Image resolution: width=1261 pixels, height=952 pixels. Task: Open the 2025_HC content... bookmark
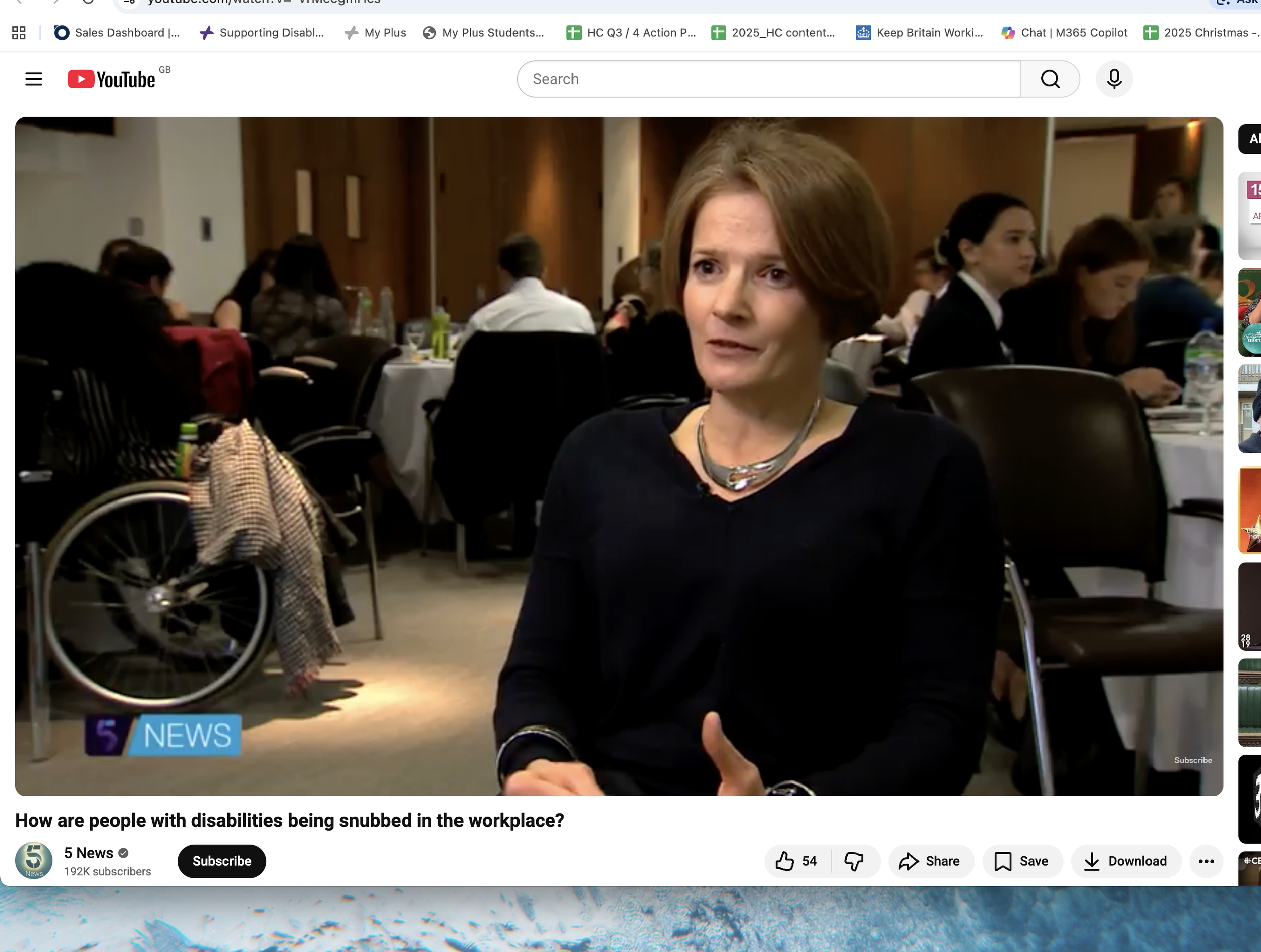774,32
